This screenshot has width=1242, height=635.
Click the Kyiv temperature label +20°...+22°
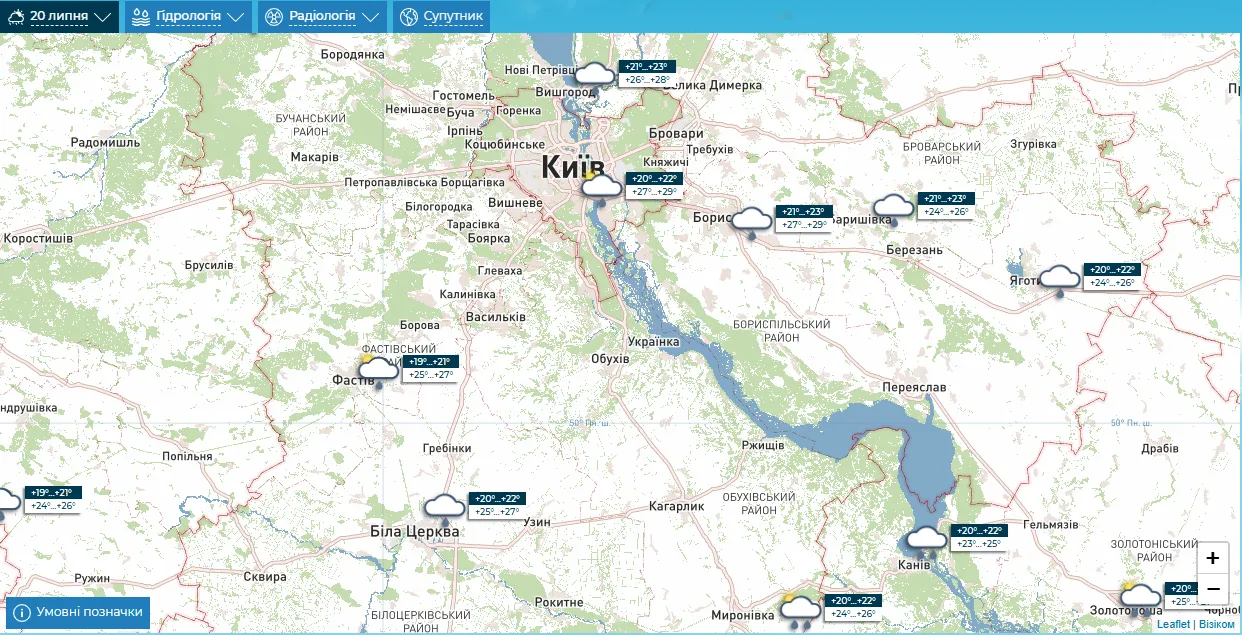point(655,178)
